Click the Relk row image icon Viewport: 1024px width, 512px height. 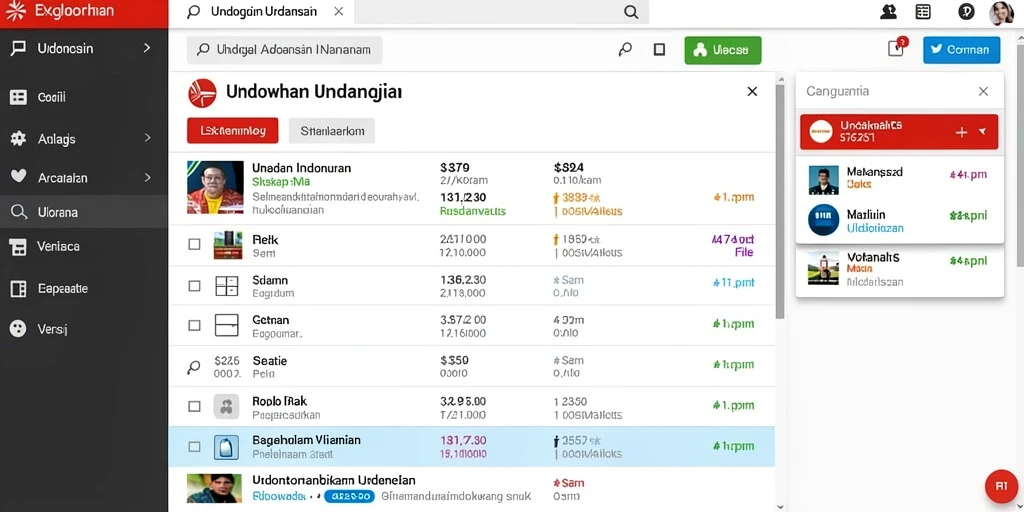click(228, 245)
